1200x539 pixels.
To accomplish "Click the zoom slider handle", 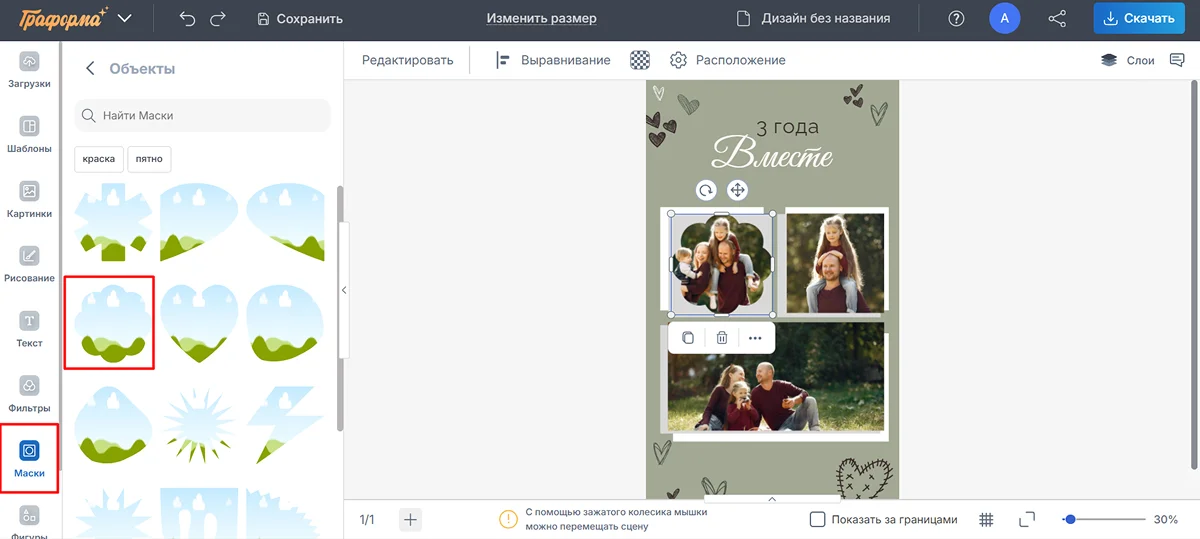I will (x=1070, y=519).
